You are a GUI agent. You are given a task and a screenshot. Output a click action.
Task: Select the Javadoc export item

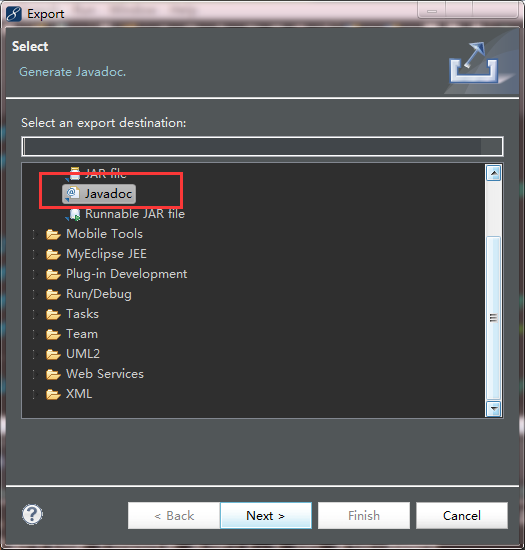click(x=99, y=194)
